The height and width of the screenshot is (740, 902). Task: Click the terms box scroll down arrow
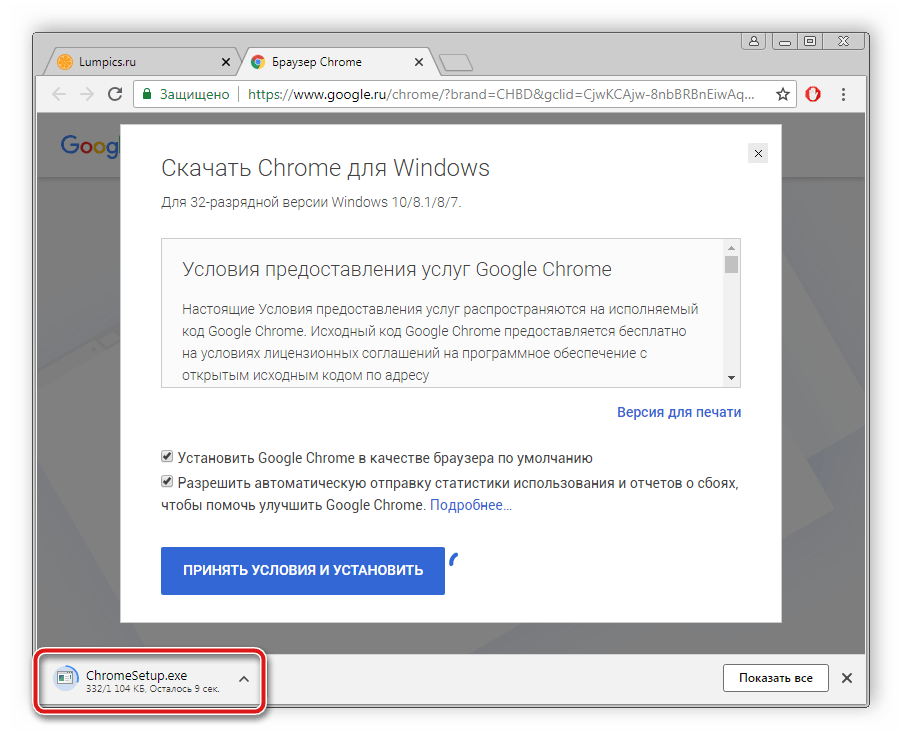[731, 378]
